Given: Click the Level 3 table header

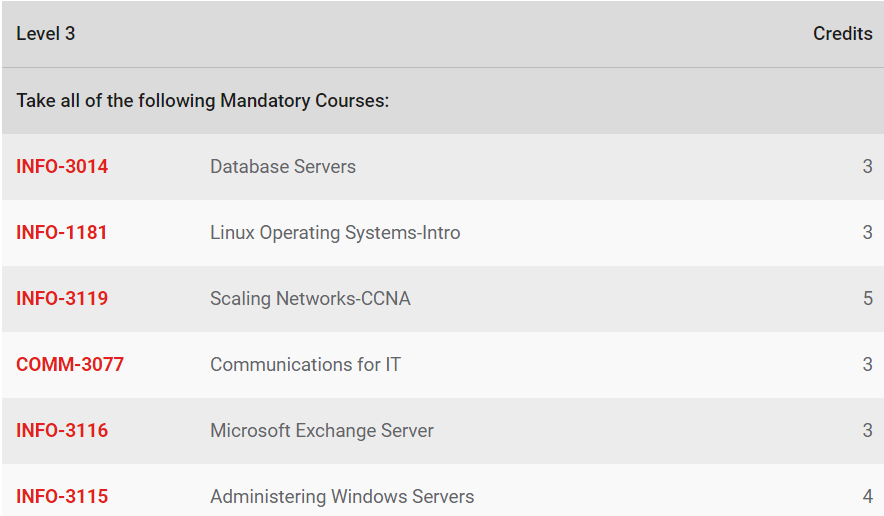Looking at the screenshot, I should click(x=46, y=34).
